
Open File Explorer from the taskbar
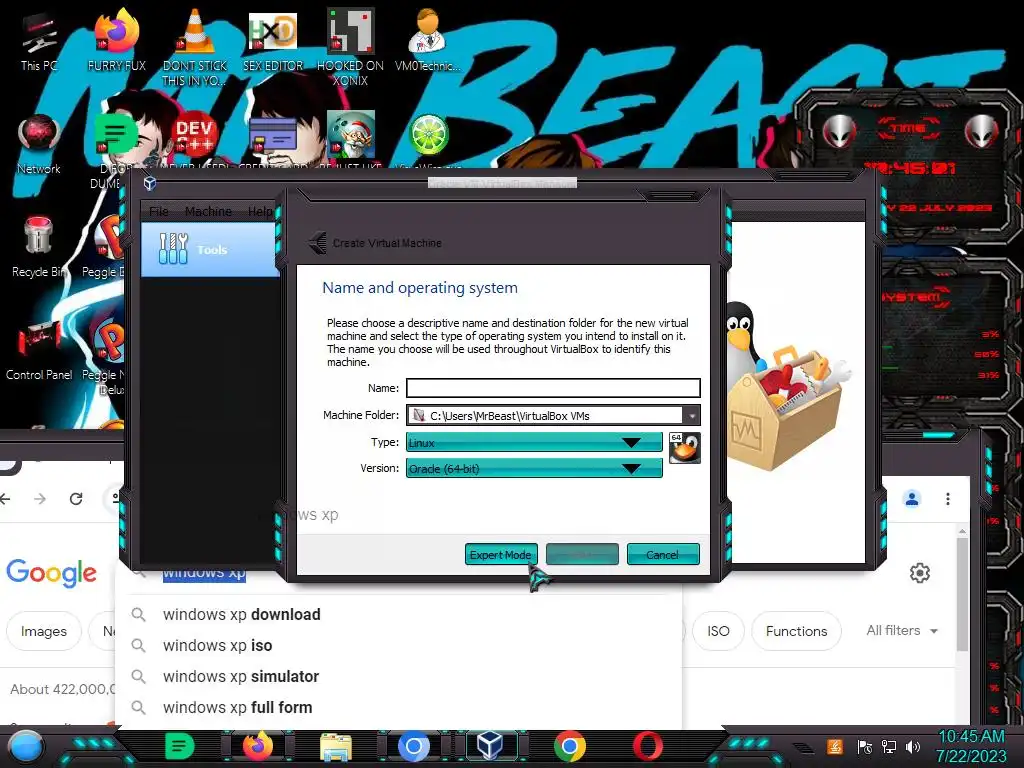pyautogui.click(x=336, y=748)
